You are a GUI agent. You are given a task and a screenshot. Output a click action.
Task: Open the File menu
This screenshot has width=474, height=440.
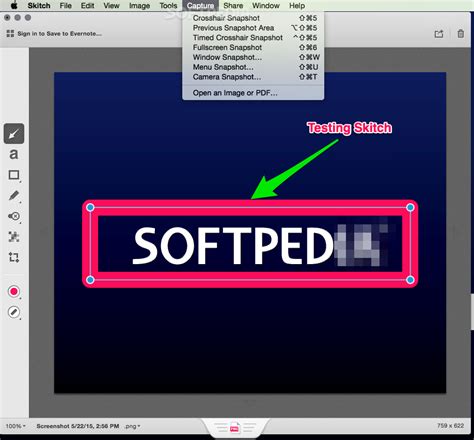click(x=66, y=6)
